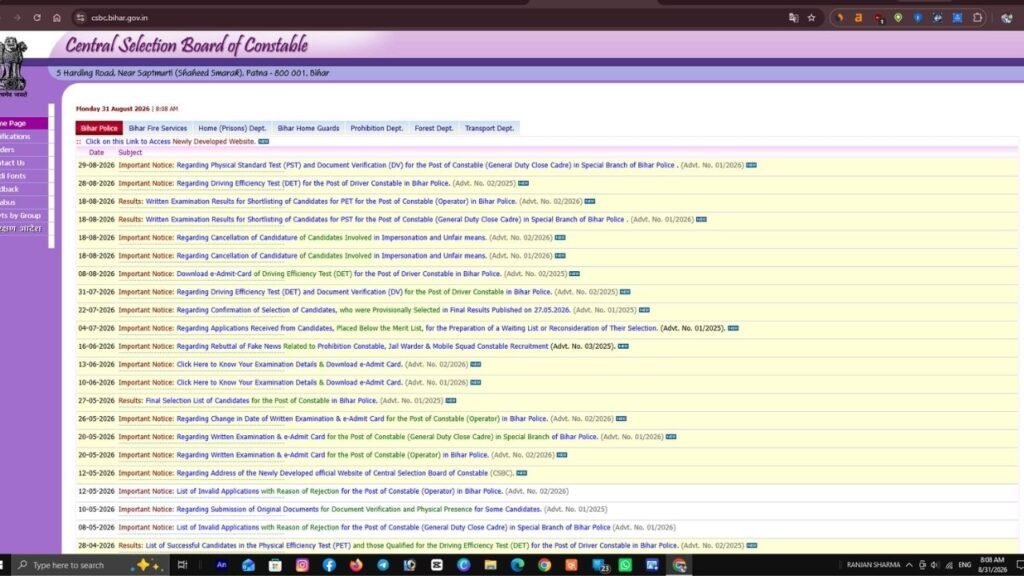This screenshot has height=576, width=1024.
Task: Open 13-06-2026 examination details e-Admit Card link
Action: point(289,364)
